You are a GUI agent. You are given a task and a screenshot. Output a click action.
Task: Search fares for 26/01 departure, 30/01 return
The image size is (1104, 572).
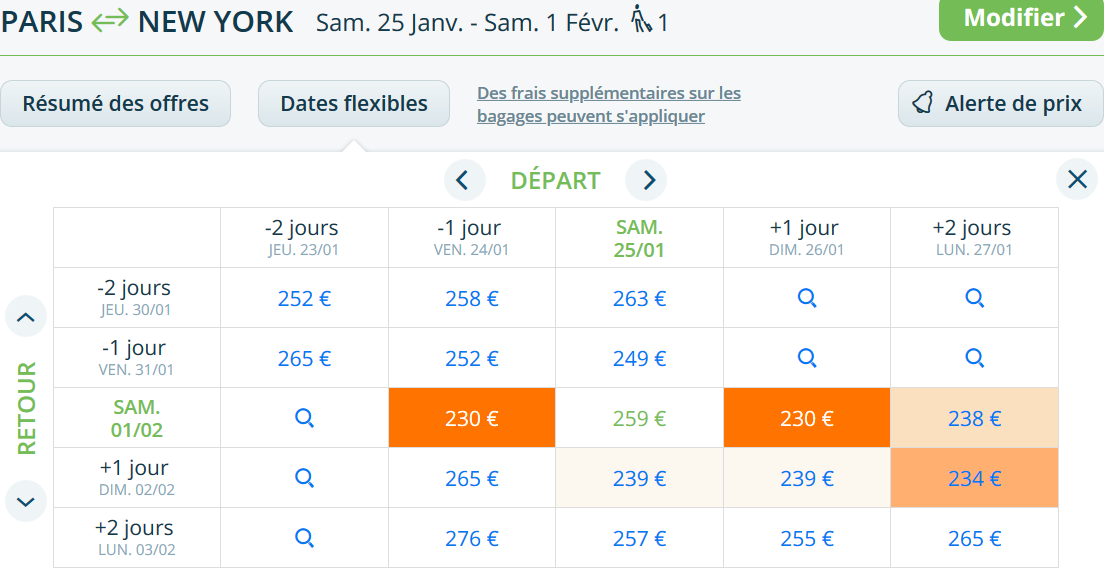806,298
